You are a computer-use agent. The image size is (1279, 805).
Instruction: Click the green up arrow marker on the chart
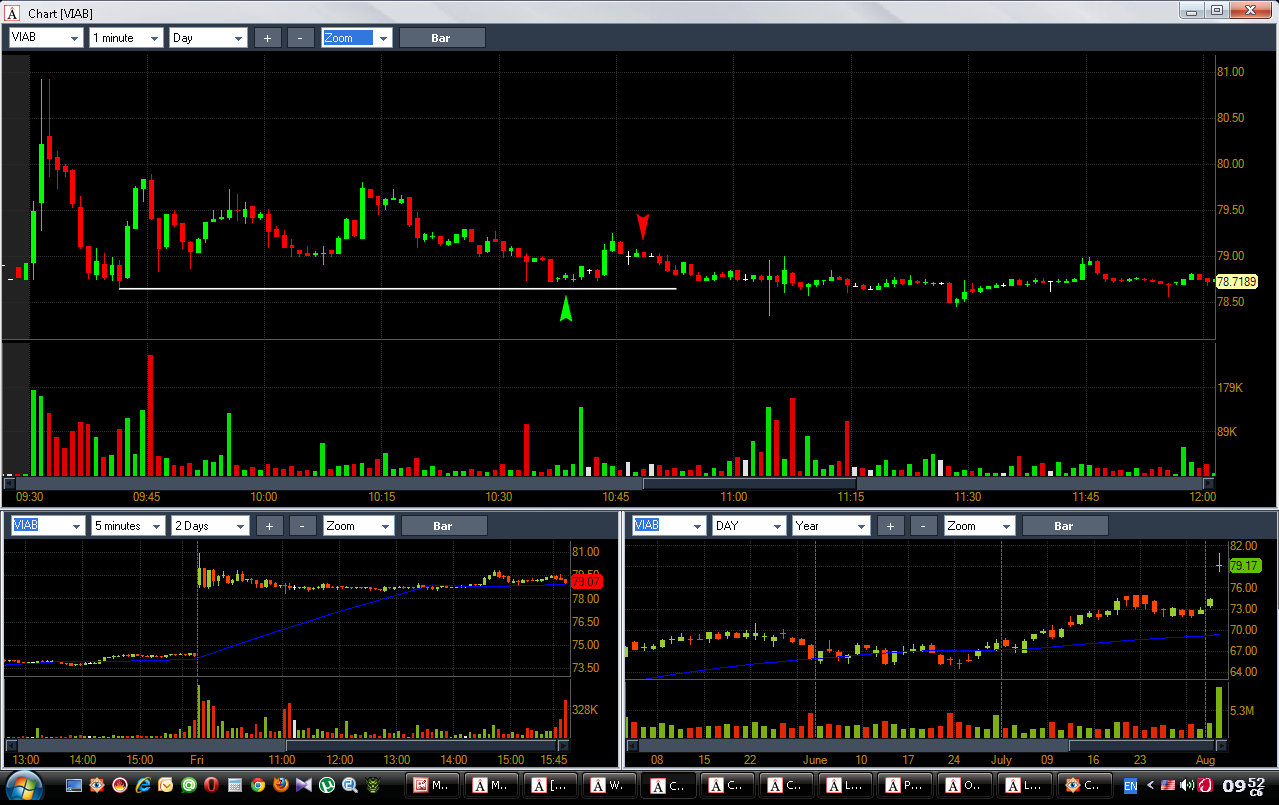[x=566, y=309]
